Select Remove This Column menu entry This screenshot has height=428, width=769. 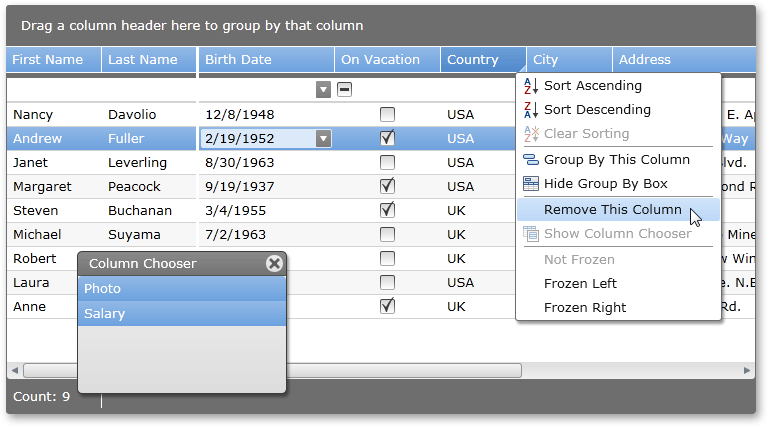(612, 210)
